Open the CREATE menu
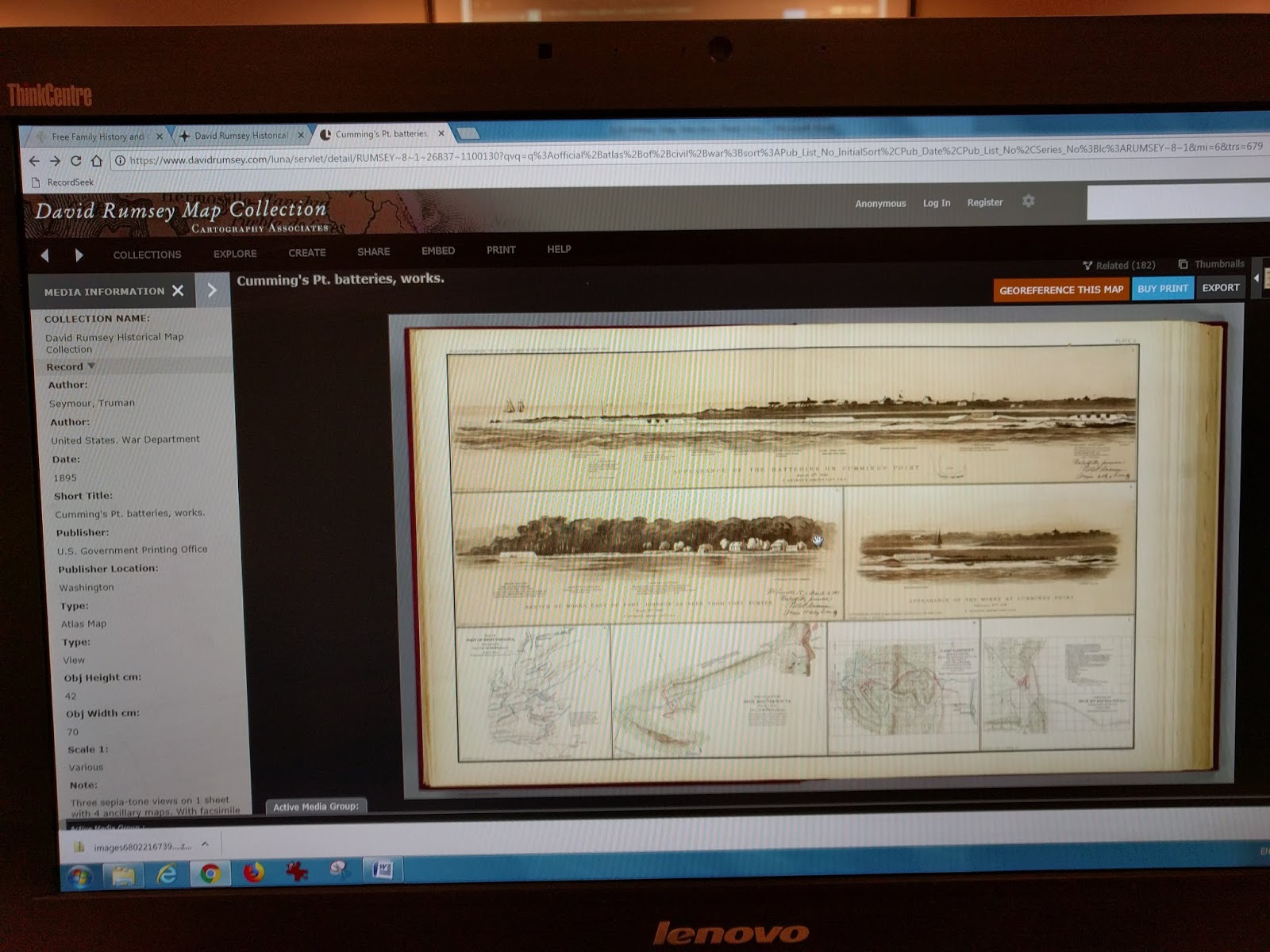Screen dimensions: 1270x952 click(x=307, y=253)
